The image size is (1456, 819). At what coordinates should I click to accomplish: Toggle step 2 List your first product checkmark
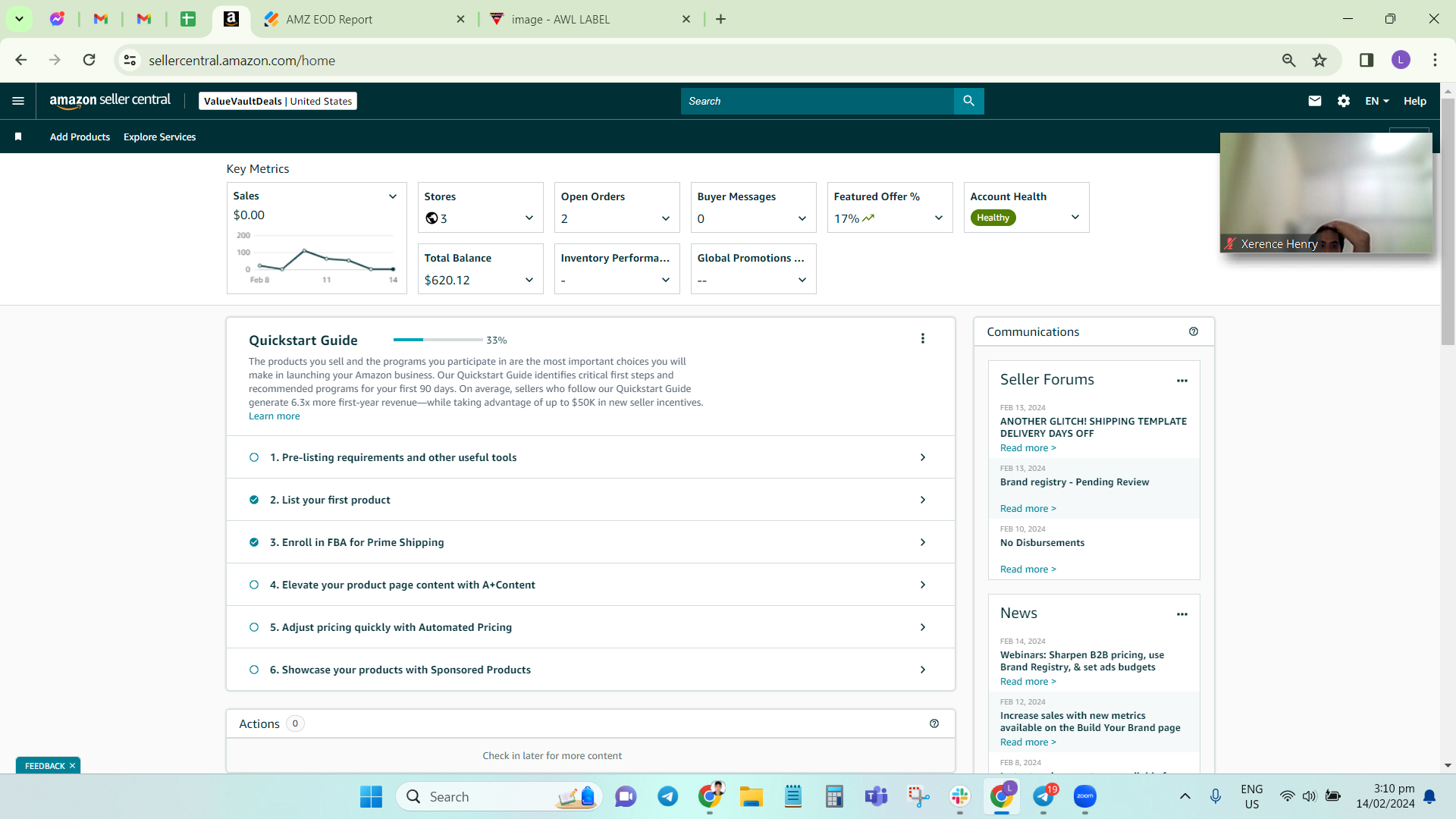point(254,500)
